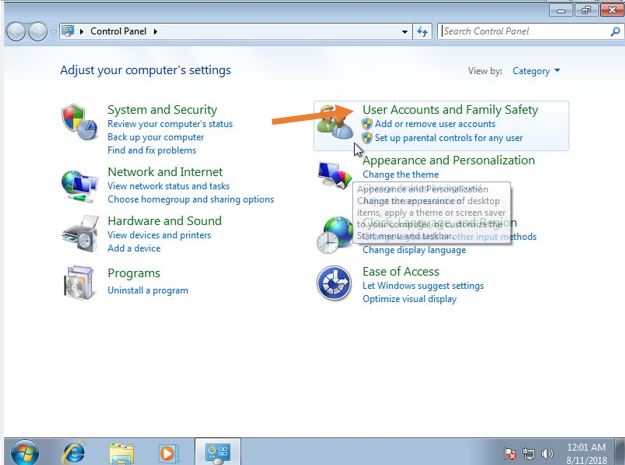Screen dimensions: 625x465
Task: Launch Internet Explorer from the taskbar
Action: (74, 453)
